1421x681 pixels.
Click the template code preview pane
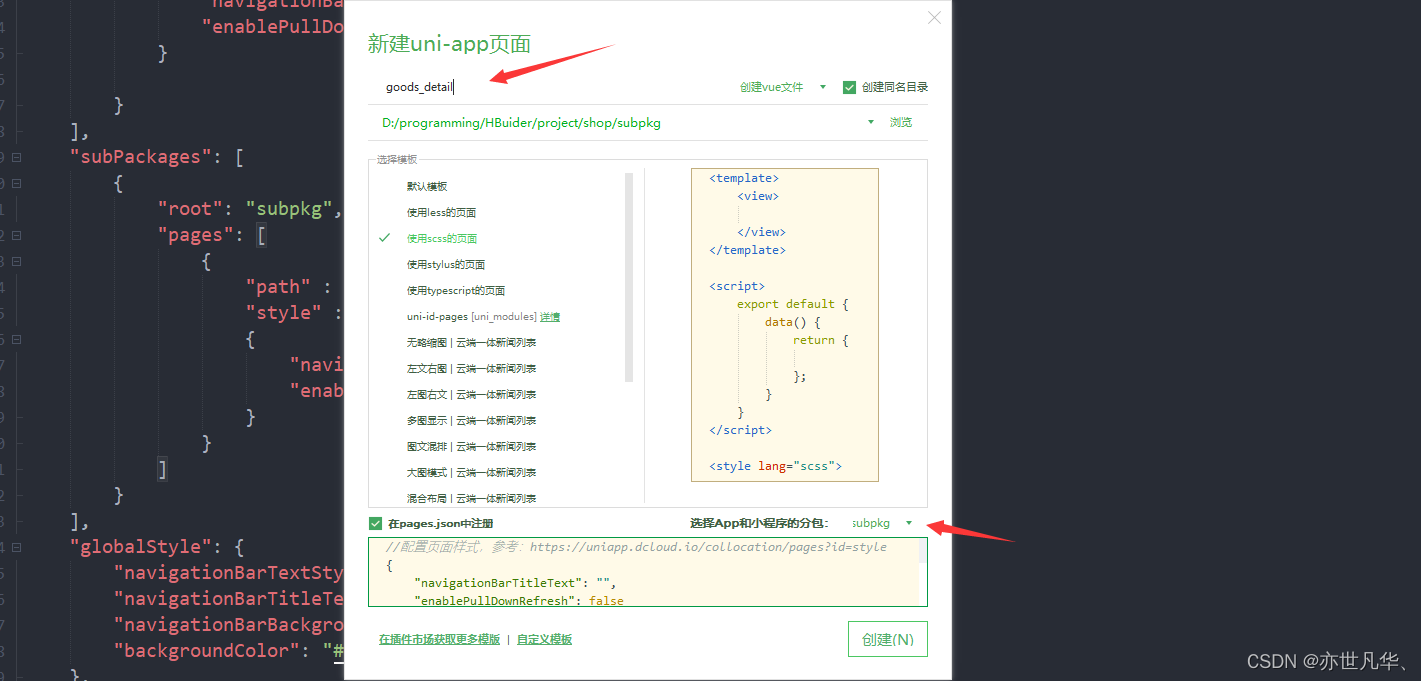tap(785, 325)
